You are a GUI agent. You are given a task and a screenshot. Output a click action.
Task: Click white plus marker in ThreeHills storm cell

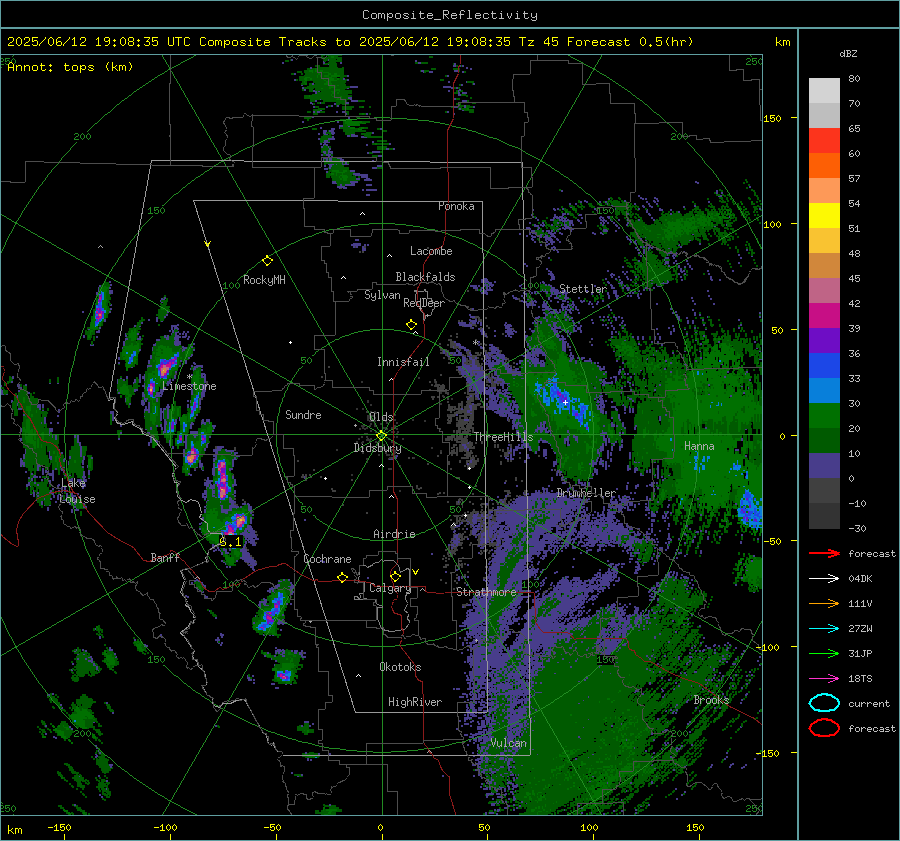pyautogui.click(x=565, y=403)
